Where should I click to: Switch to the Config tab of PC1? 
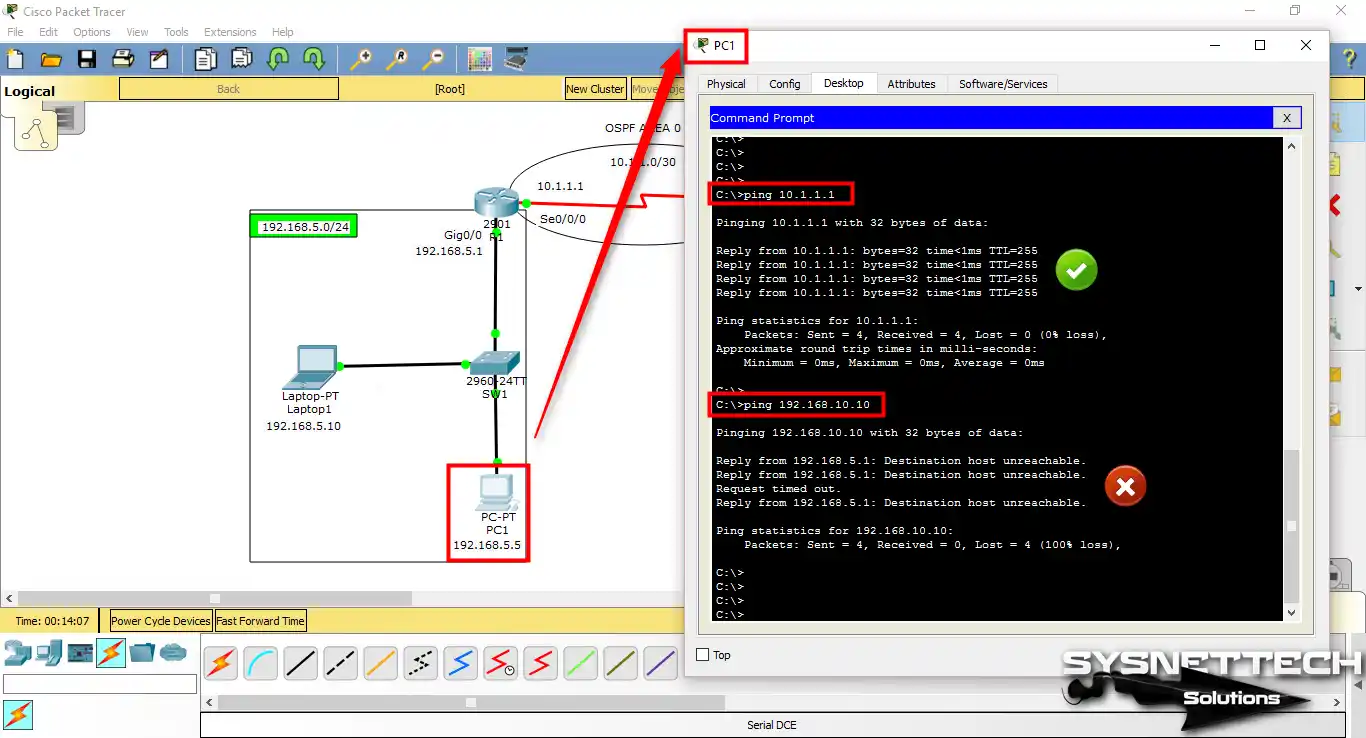[785, 84]
